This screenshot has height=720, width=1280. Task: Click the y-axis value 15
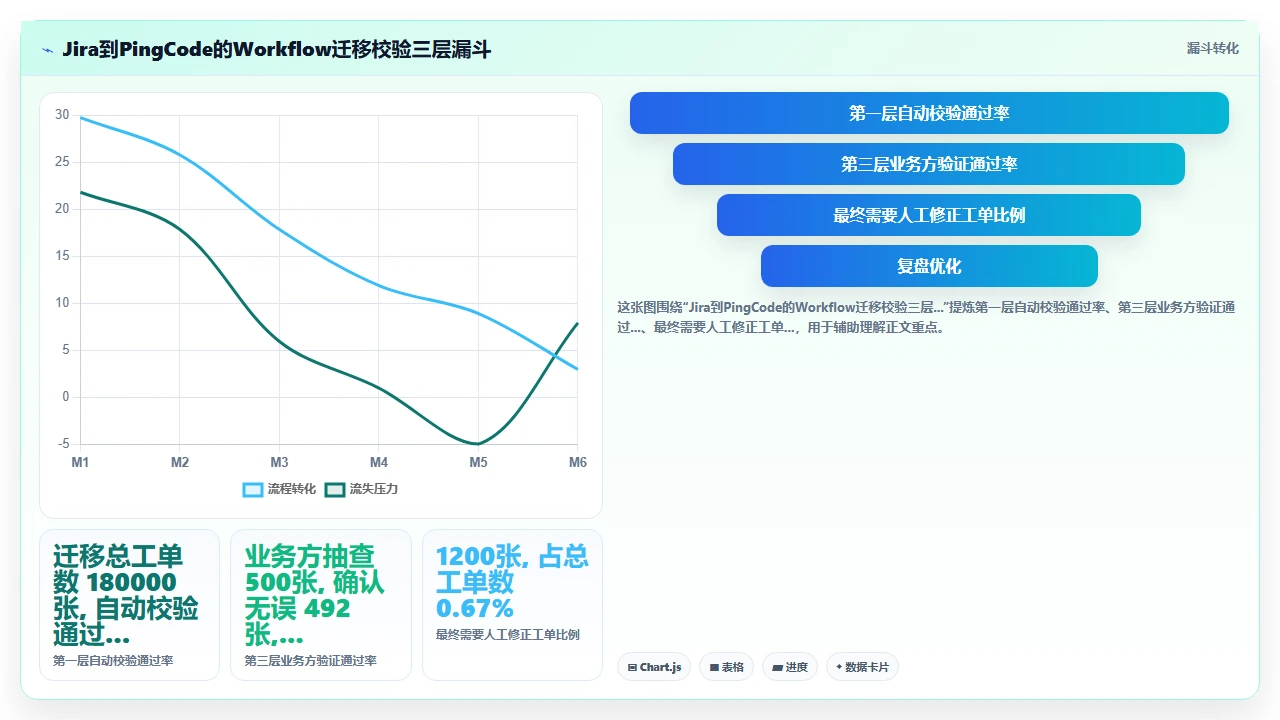pyautogui.click(x=62, y=256)
